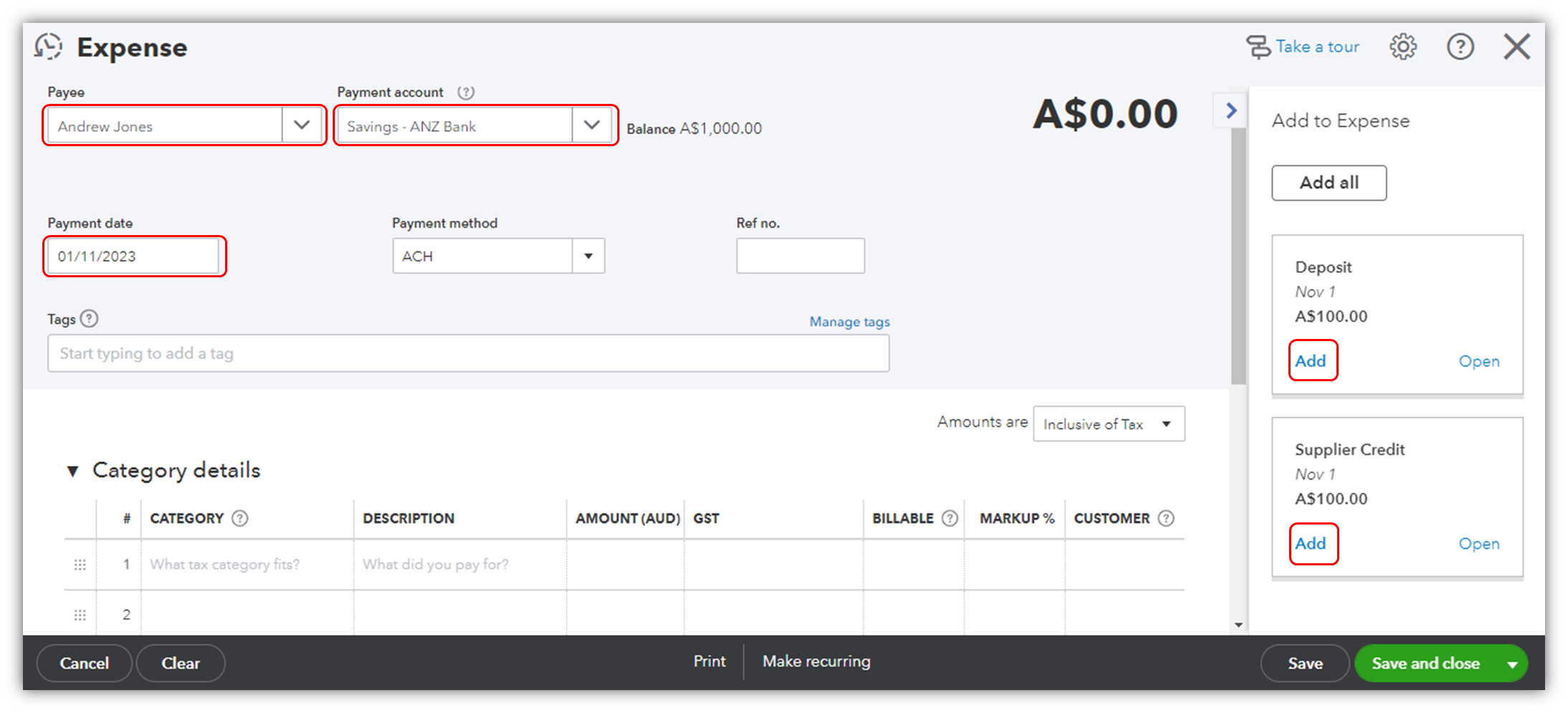Collapse the Add to Expense side panel
Screen dimensions: 1568x713
pos(1231,110)
